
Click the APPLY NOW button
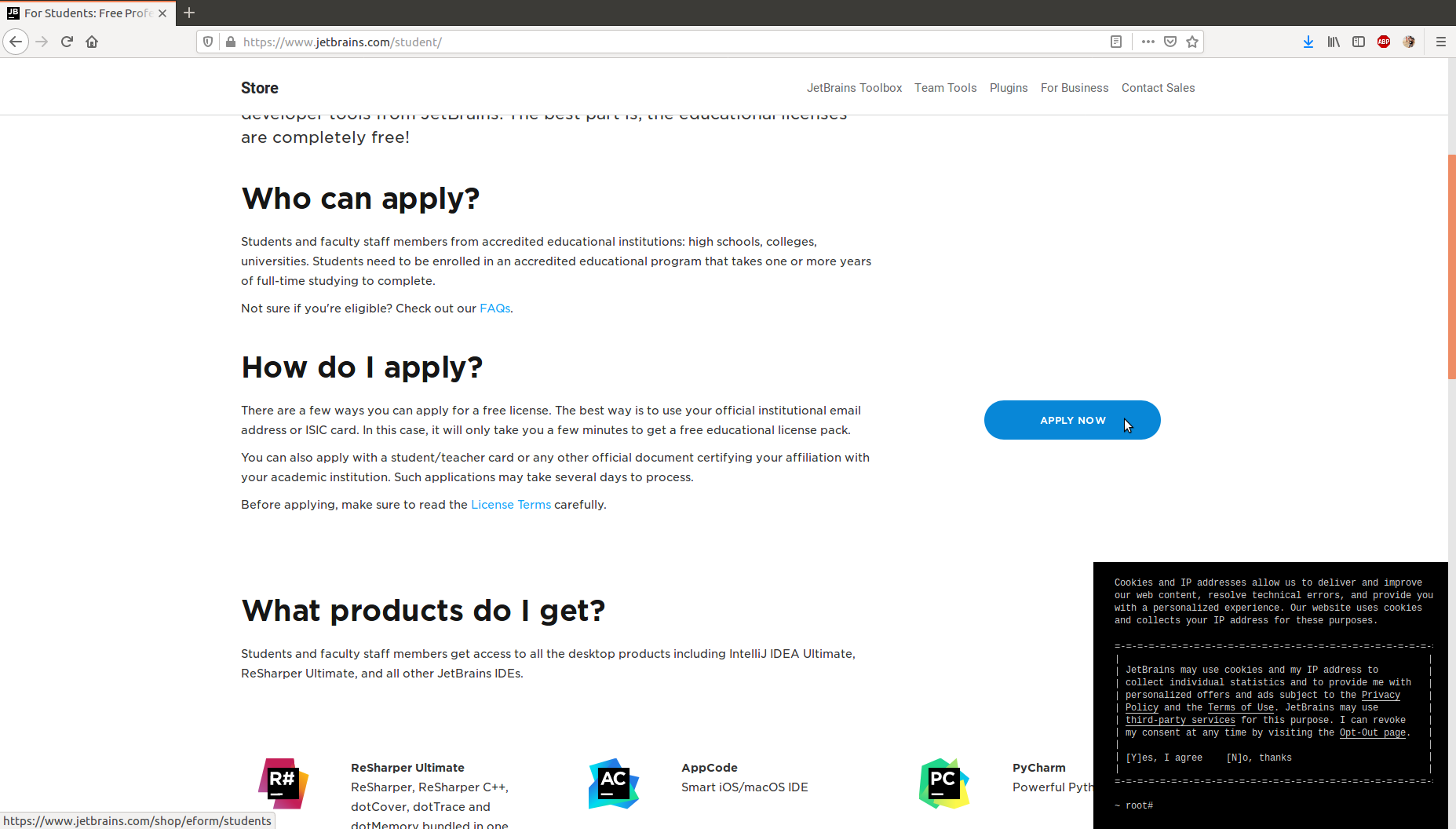pyautogui.click(x=1072, y=420)
